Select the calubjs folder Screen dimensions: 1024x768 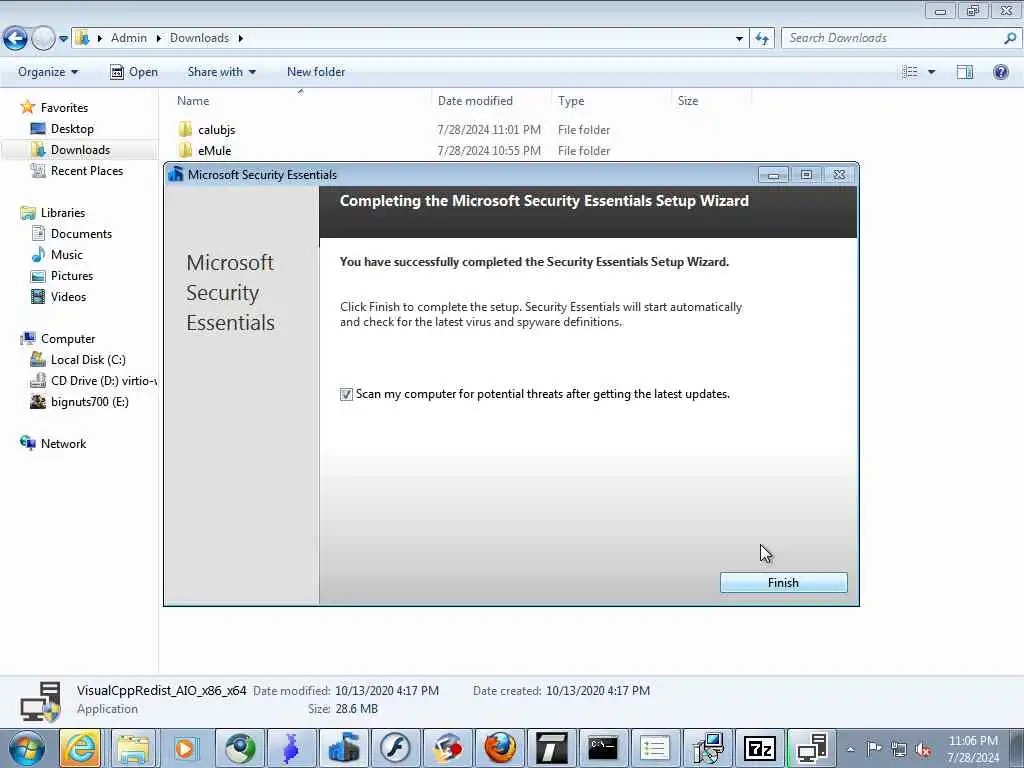coord(216,130)
